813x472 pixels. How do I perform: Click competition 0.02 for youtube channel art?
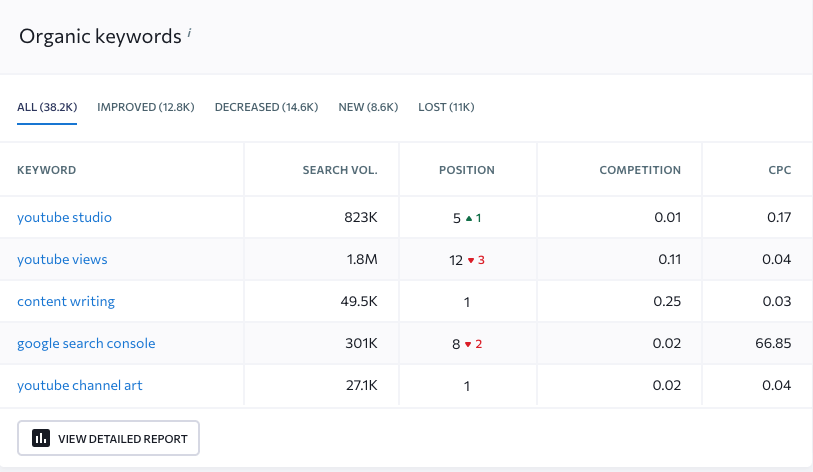[666, 385]
